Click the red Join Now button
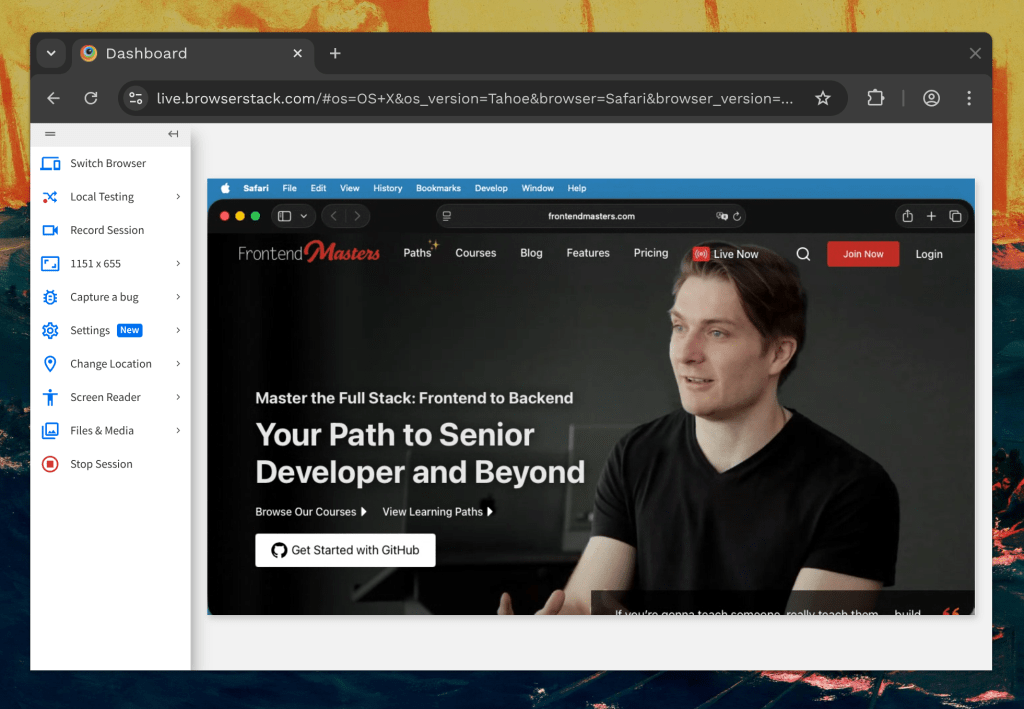1024x709 pixels. pyautogui.click(x=863, y=254)
